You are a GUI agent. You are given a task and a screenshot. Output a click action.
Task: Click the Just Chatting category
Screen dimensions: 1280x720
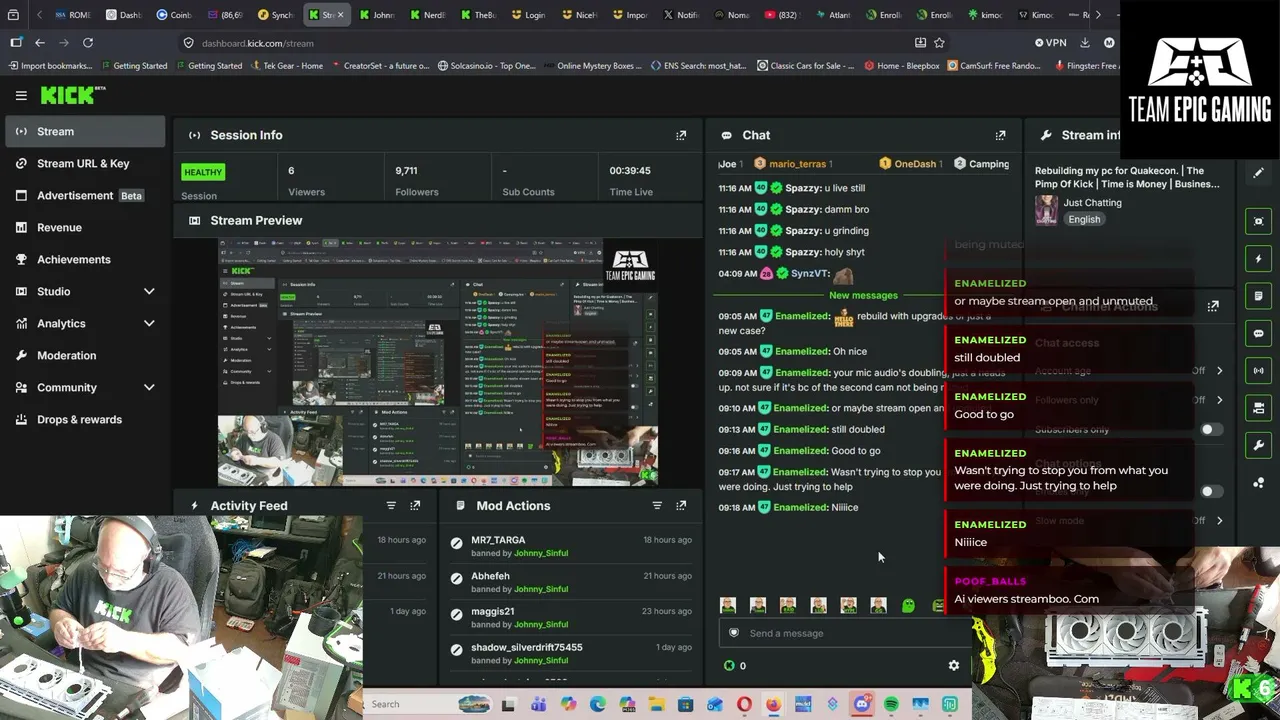point(1092,202)
